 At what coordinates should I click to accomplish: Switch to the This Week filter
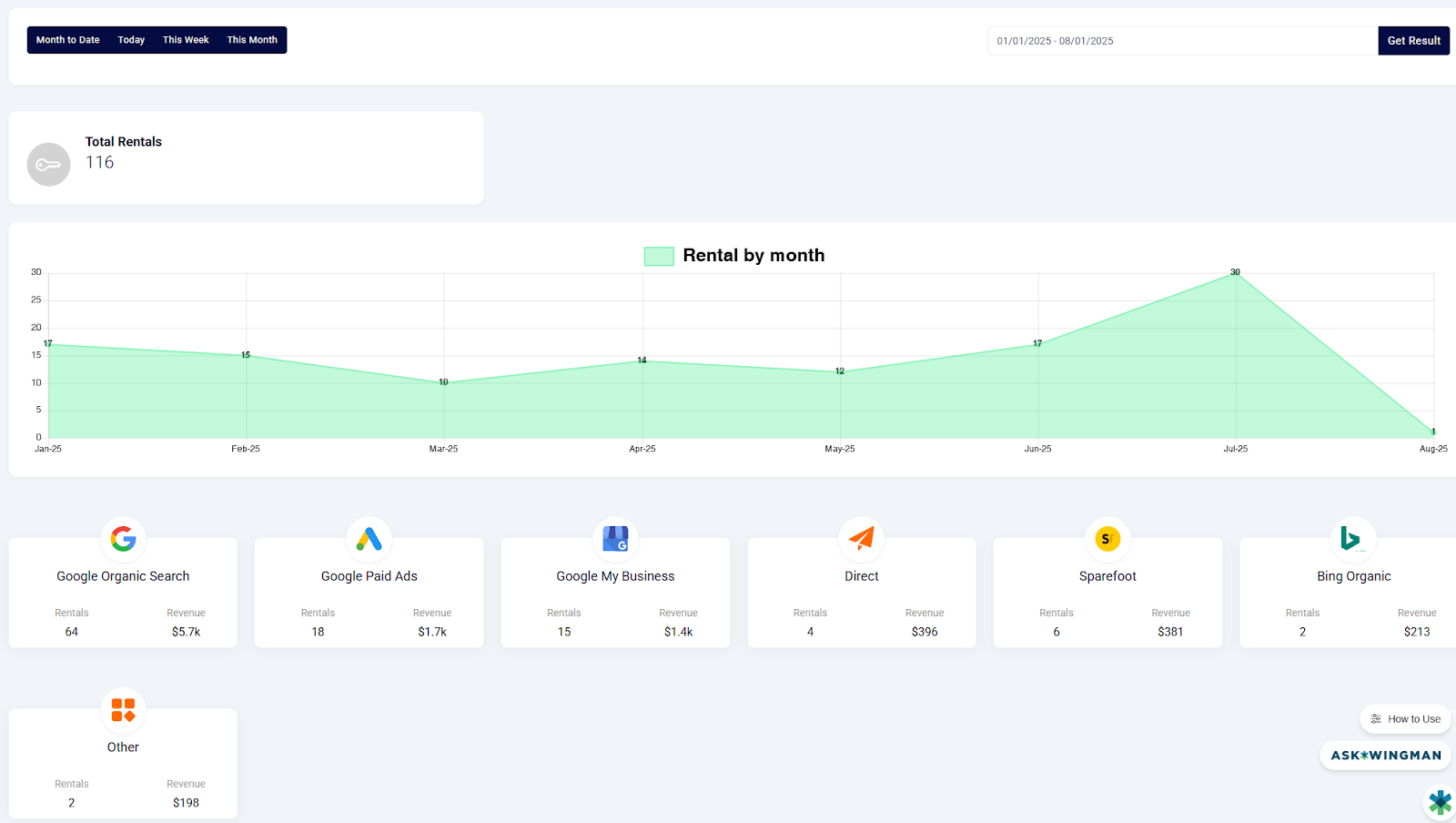(x=186, y=40)
